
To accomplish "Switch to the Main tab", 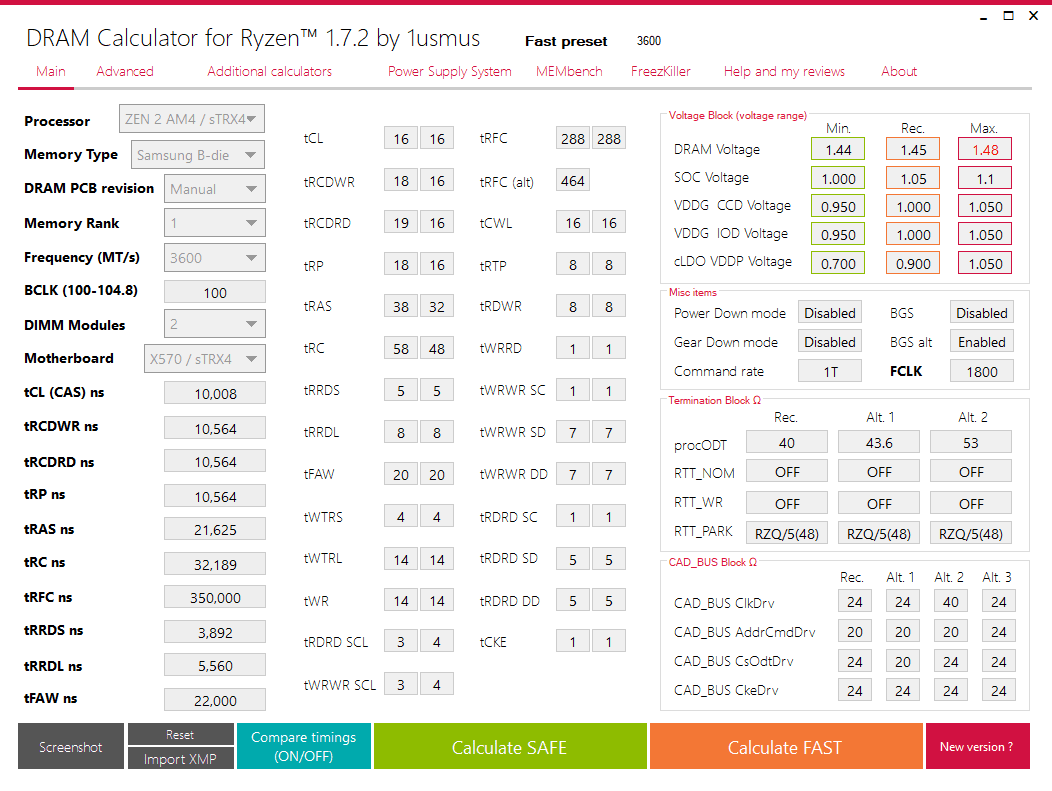I will (51, 71).
